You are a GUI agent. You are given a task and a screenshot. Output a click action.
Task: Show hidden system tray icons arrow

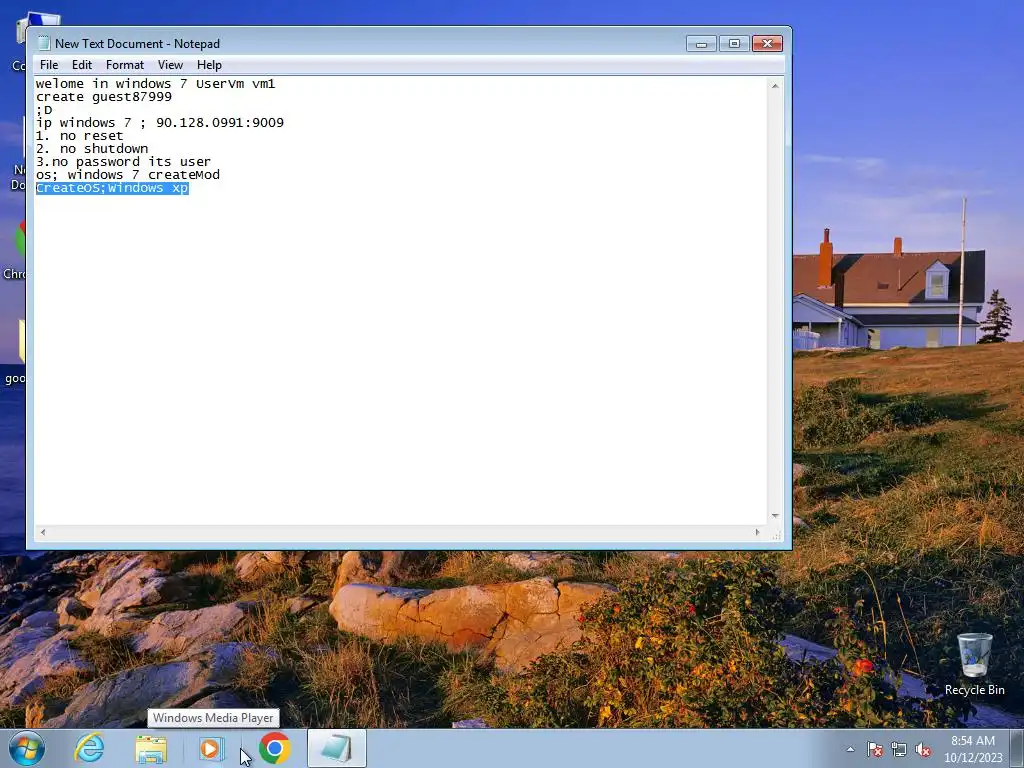(x=850, y=749)
